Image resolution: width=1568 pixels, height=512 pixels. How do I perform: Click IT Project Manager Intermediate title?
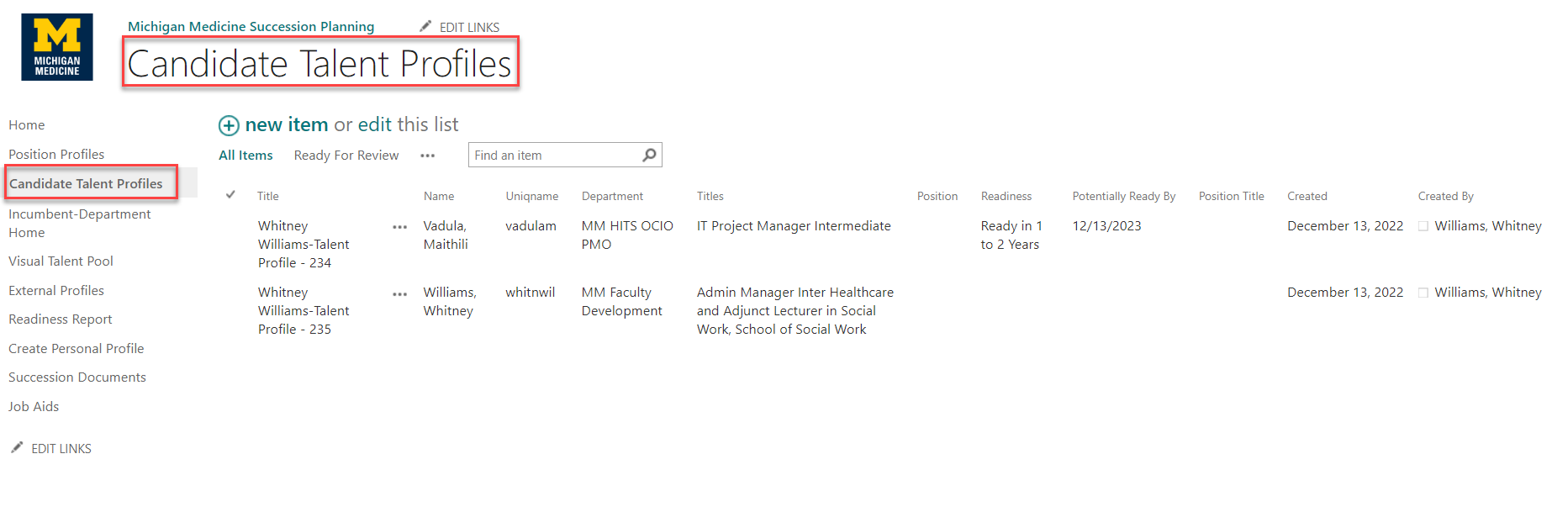point(794,226)
